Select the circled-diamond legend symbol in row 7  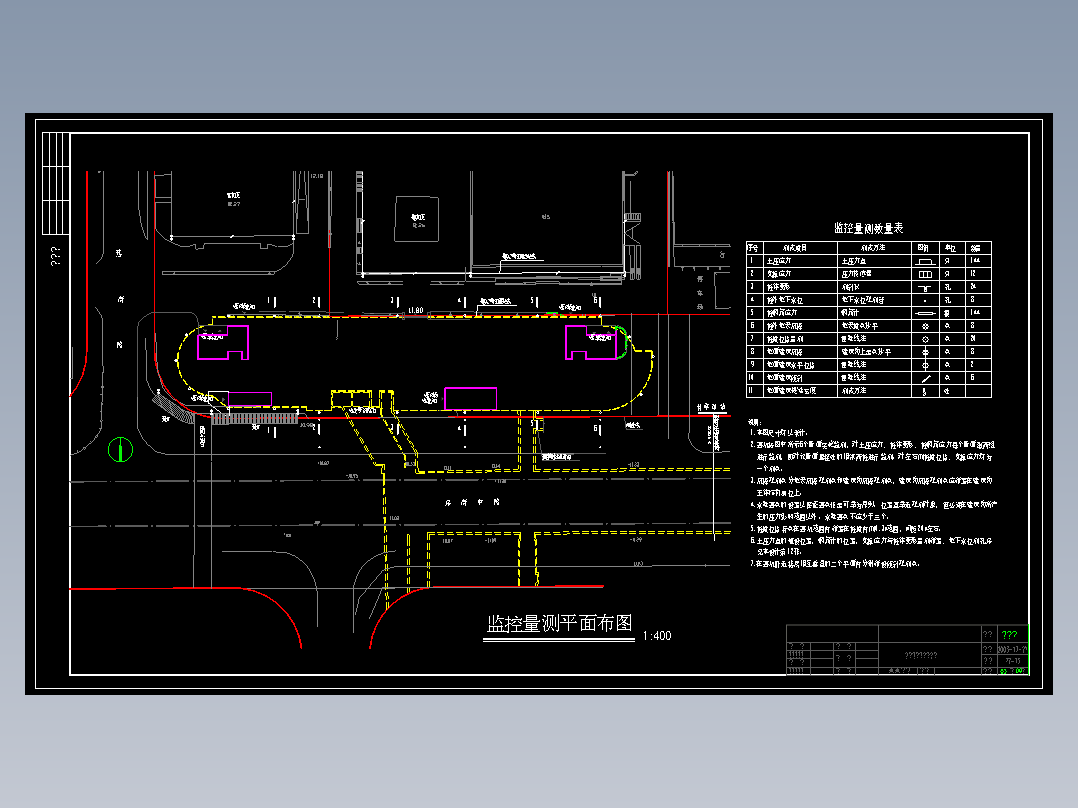click(x=925, y=339)
